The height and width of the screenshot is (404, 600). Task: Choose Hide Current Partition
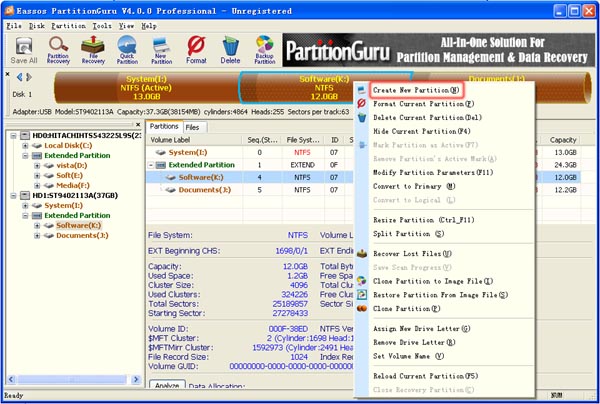pos(422,131)
